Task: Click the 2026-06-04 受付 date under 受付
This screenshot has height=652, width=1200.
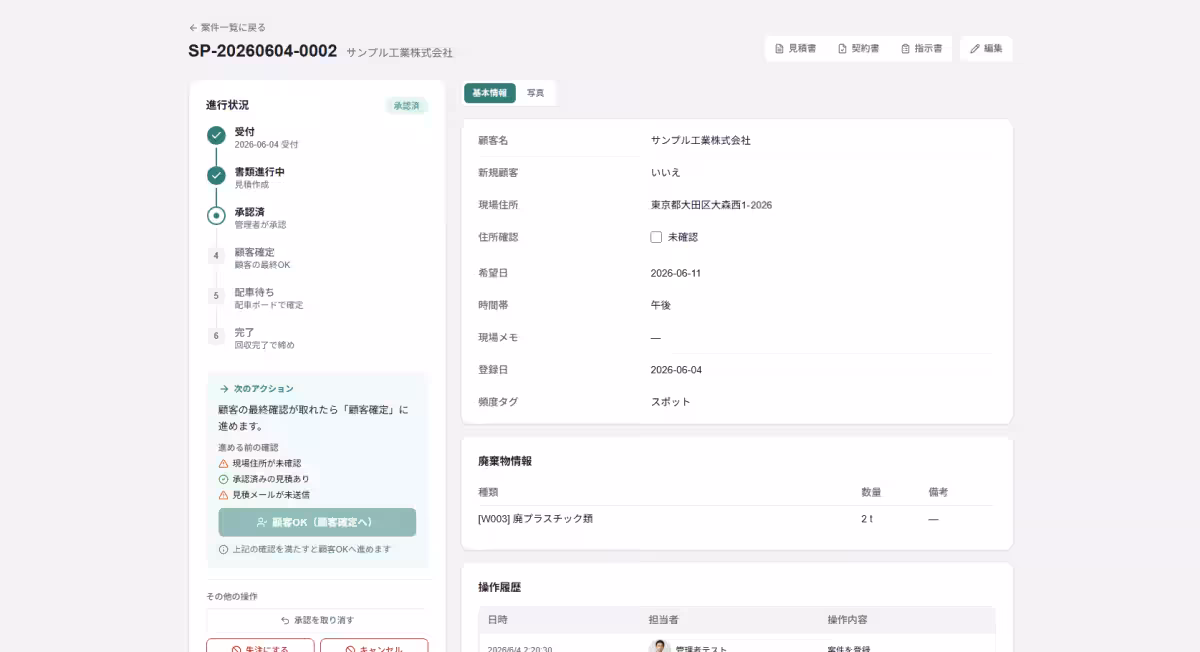Action: pyautogui.click(x=266, y=145)
